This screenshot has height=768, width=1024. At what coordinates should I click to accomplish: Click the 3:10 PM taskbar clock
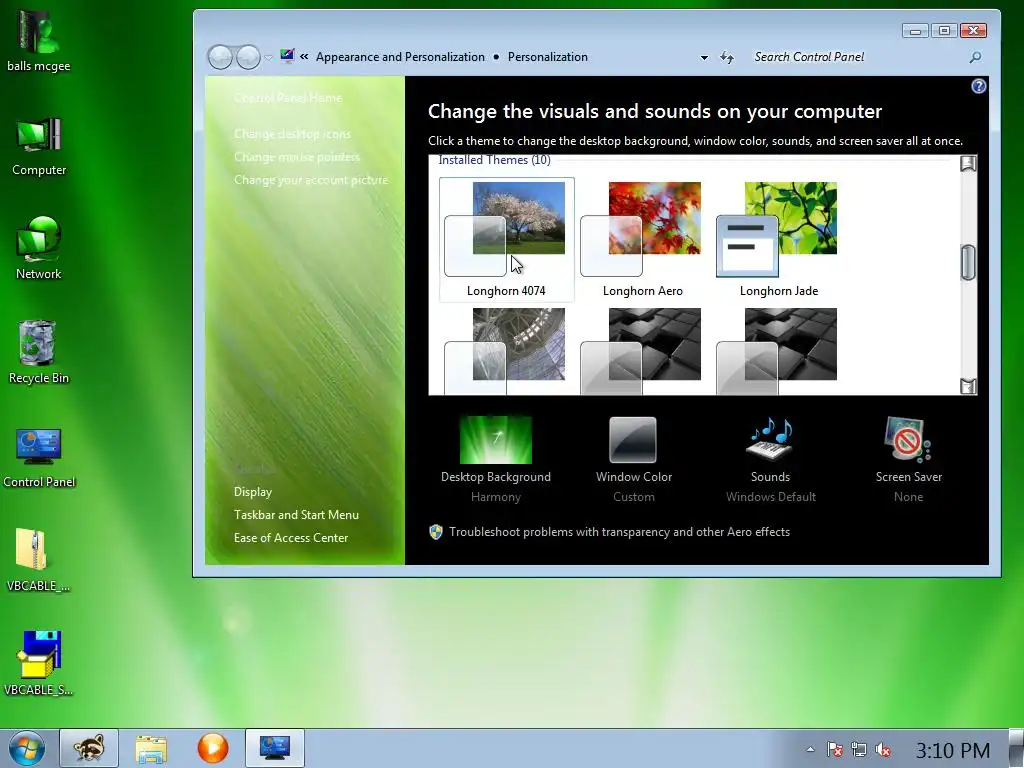(x=953, y=750)
